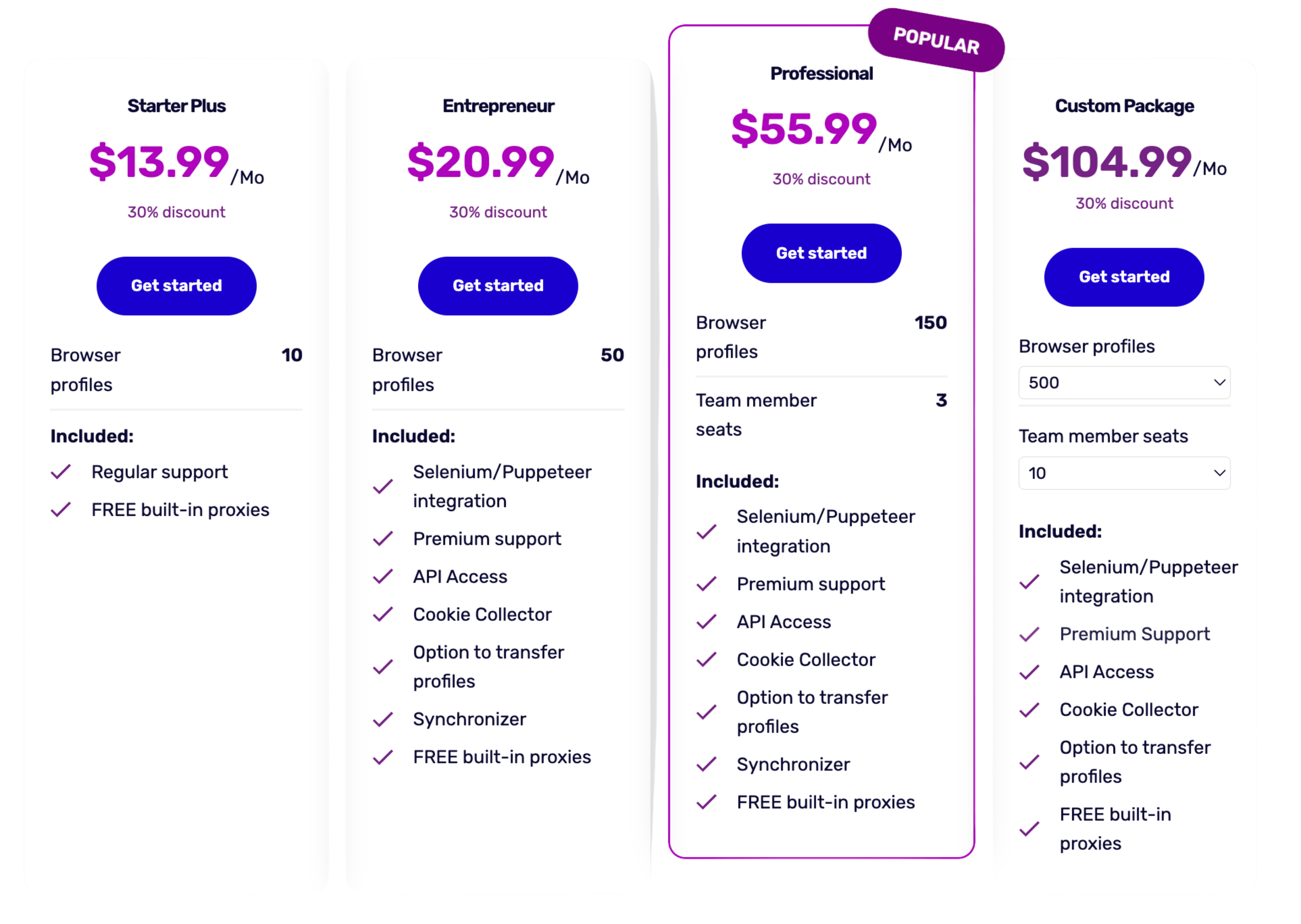Click the Custom Package heading
Image resolution: width=1301 pixels, height=924 pixels.
point(1124,106)
